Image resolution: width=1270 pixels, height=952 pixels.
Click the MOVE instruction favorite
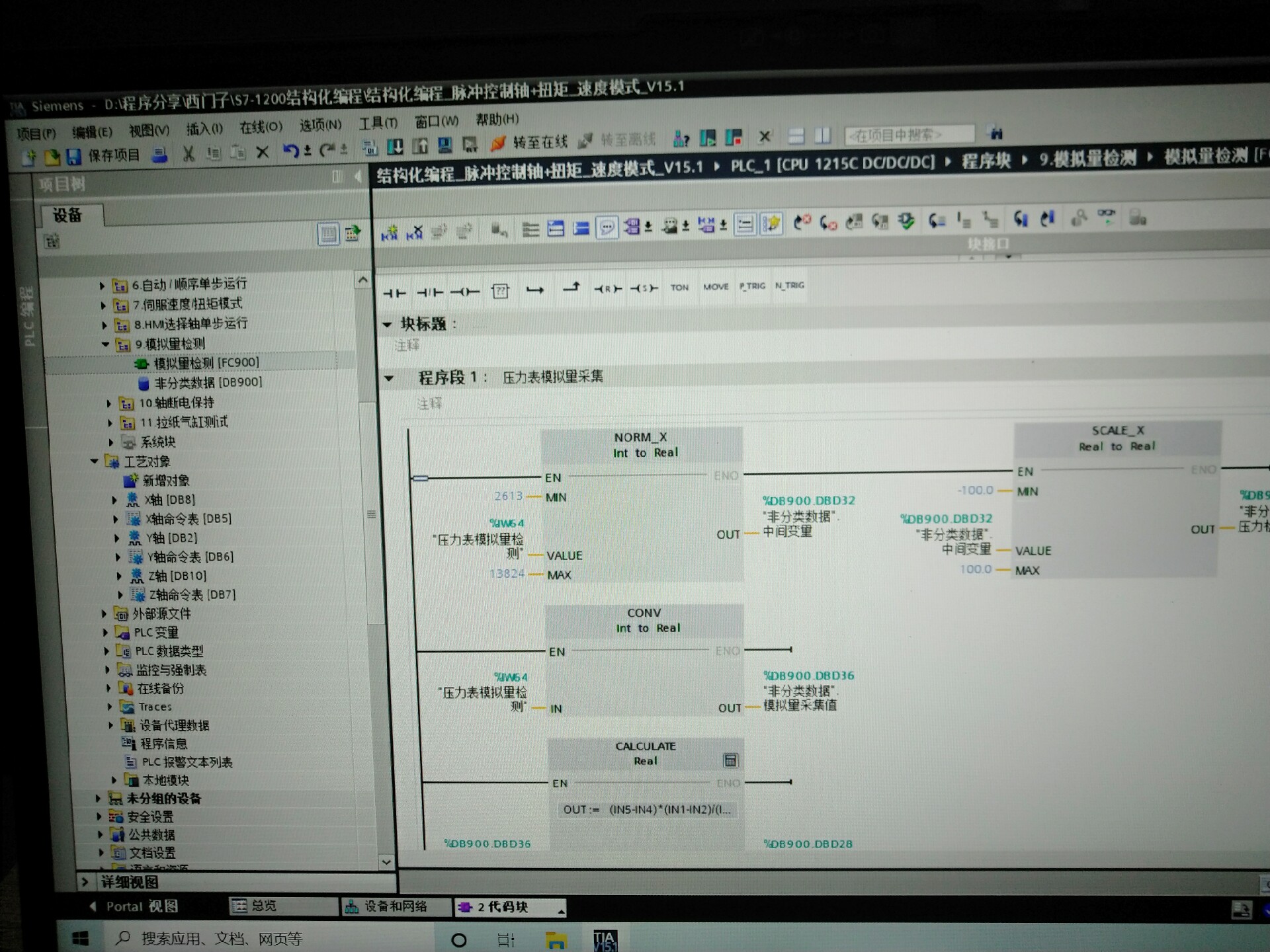click(716, 287)
